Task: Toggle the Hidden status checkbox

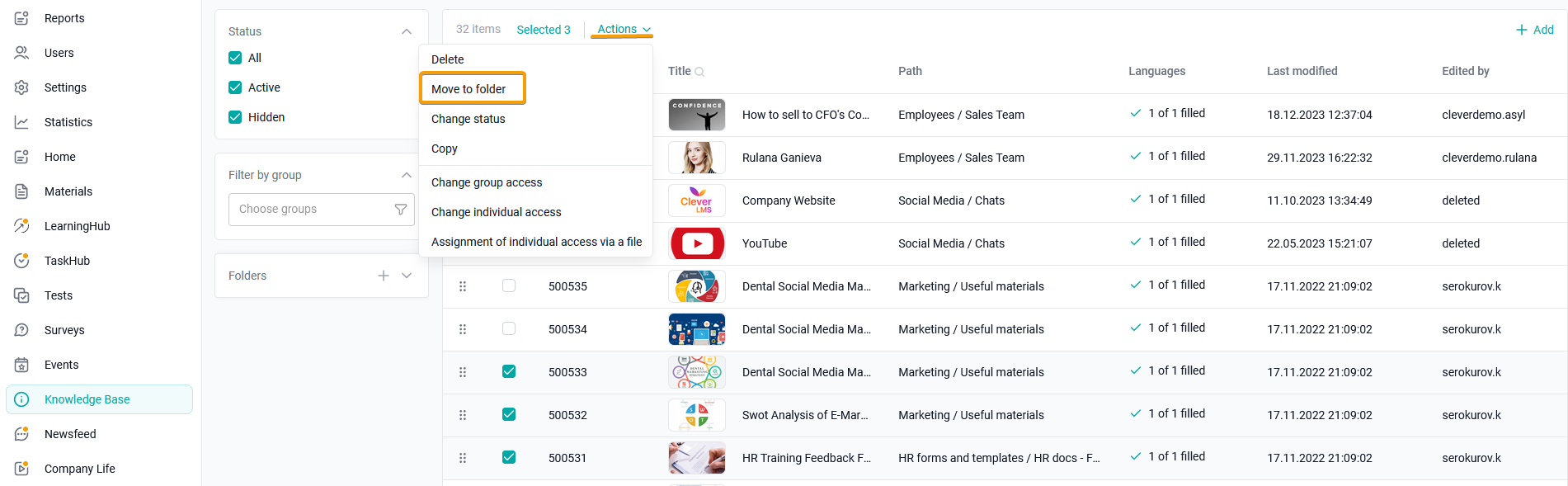Action: (235, 117)
